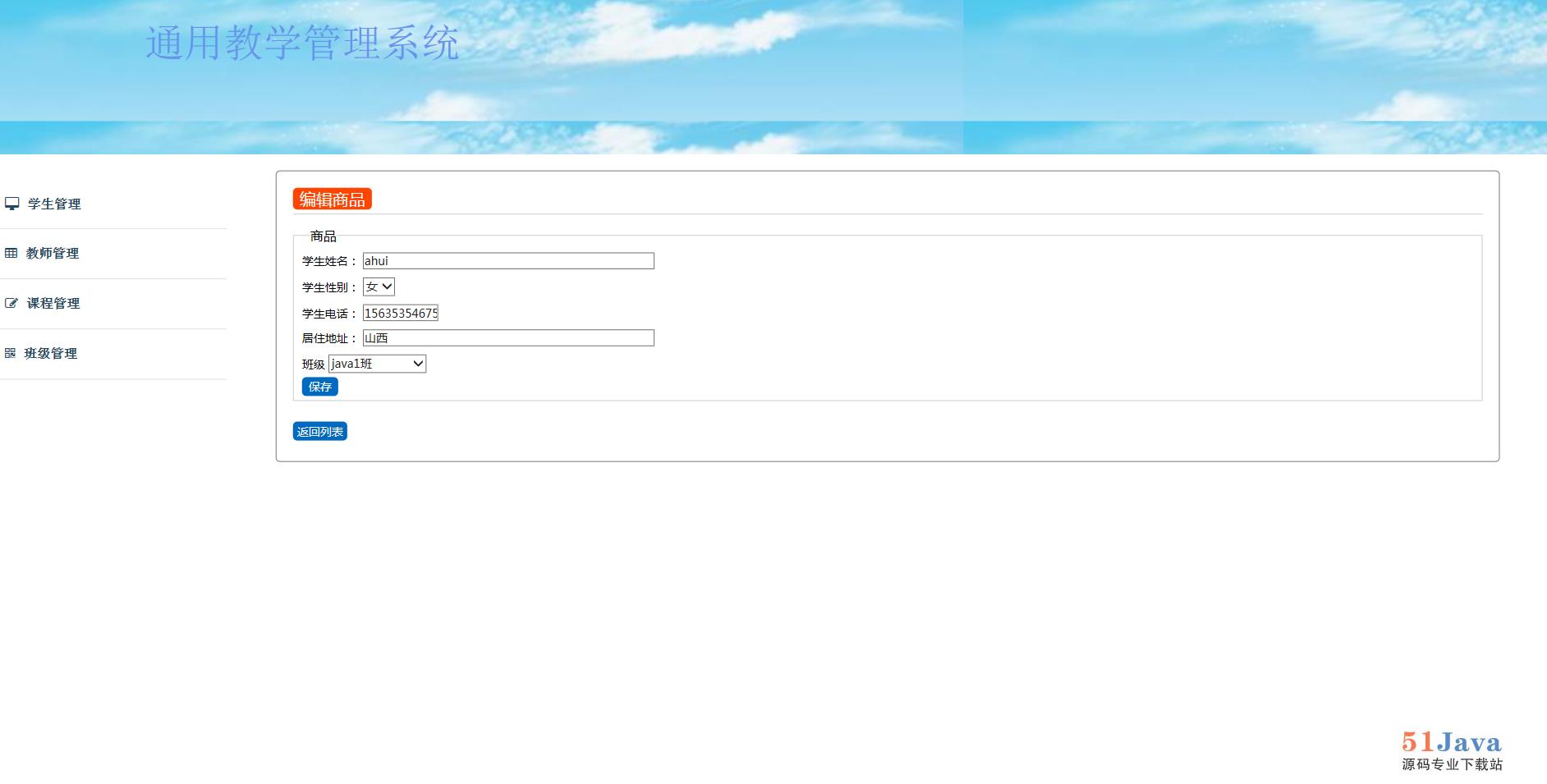
Task: Open 教师管理 in the sidebar
Action: (53, 253)
